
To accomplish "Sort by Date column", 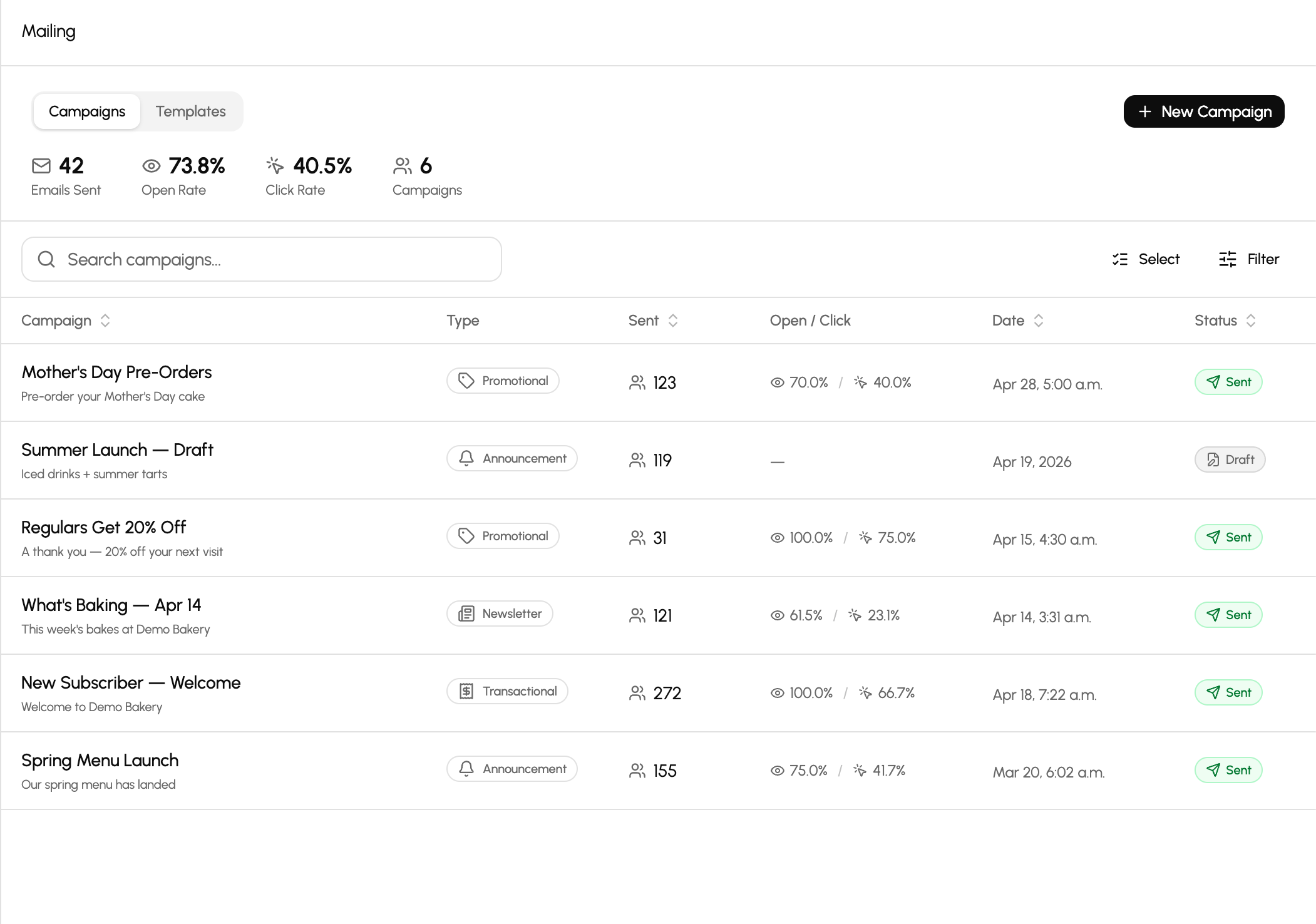I will coord(1039,321).
